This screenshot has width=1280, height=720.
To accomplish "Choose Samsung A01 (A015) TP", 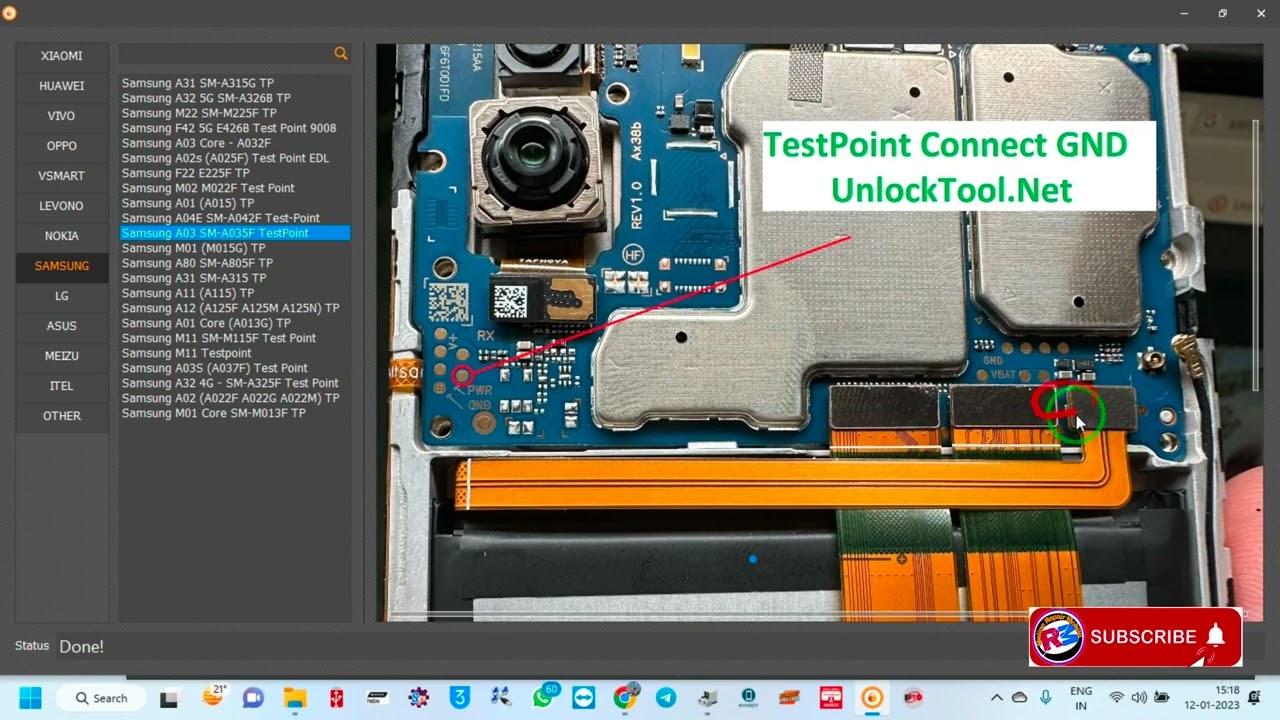I will [x=188, y=203].
